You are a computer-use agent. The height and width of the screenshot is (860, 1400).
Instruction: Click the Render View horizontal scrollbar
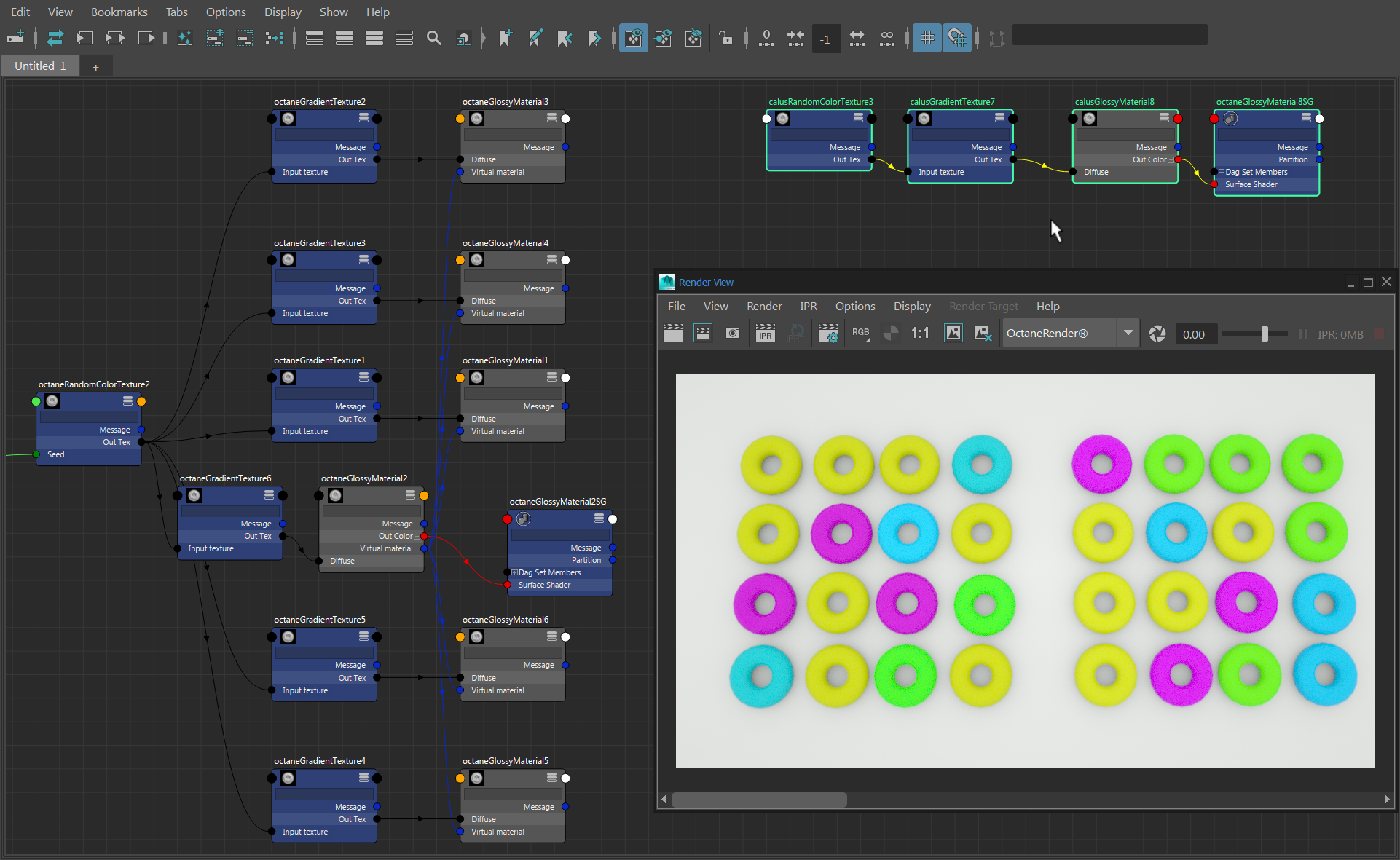pyautogui.click(x=758, y=800)
